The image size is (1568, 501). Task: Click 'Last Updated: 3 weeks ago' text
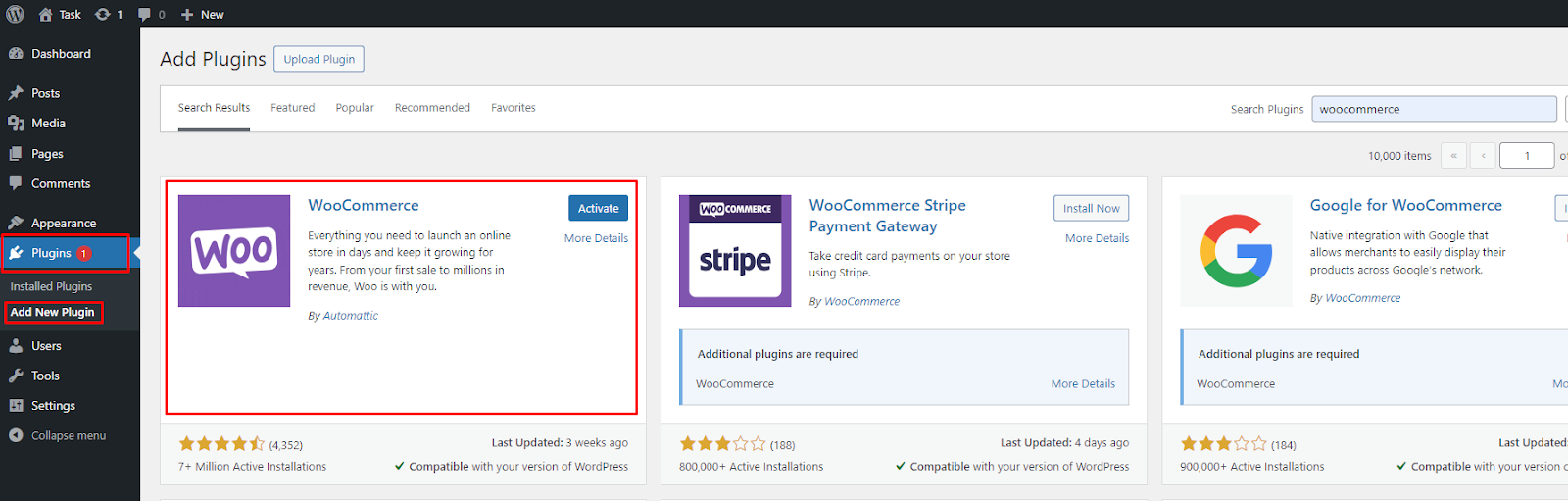pyautogui.click(x=560, y=443)
